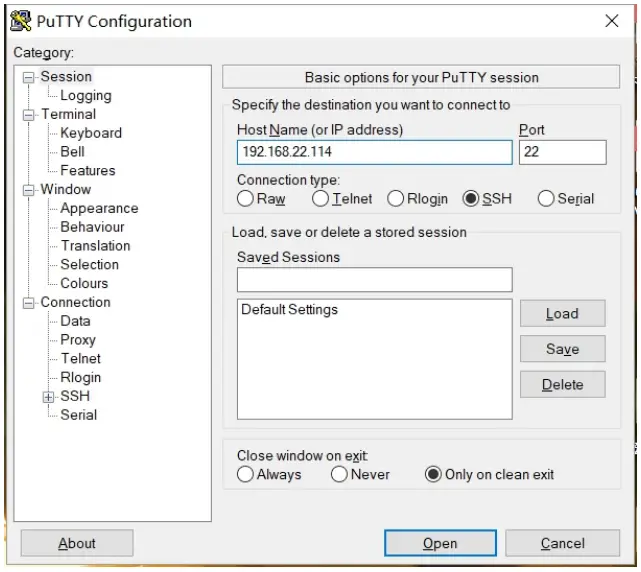641x572 pixels.
Task: Open the Bell settings category
Action: click(72, 152)
